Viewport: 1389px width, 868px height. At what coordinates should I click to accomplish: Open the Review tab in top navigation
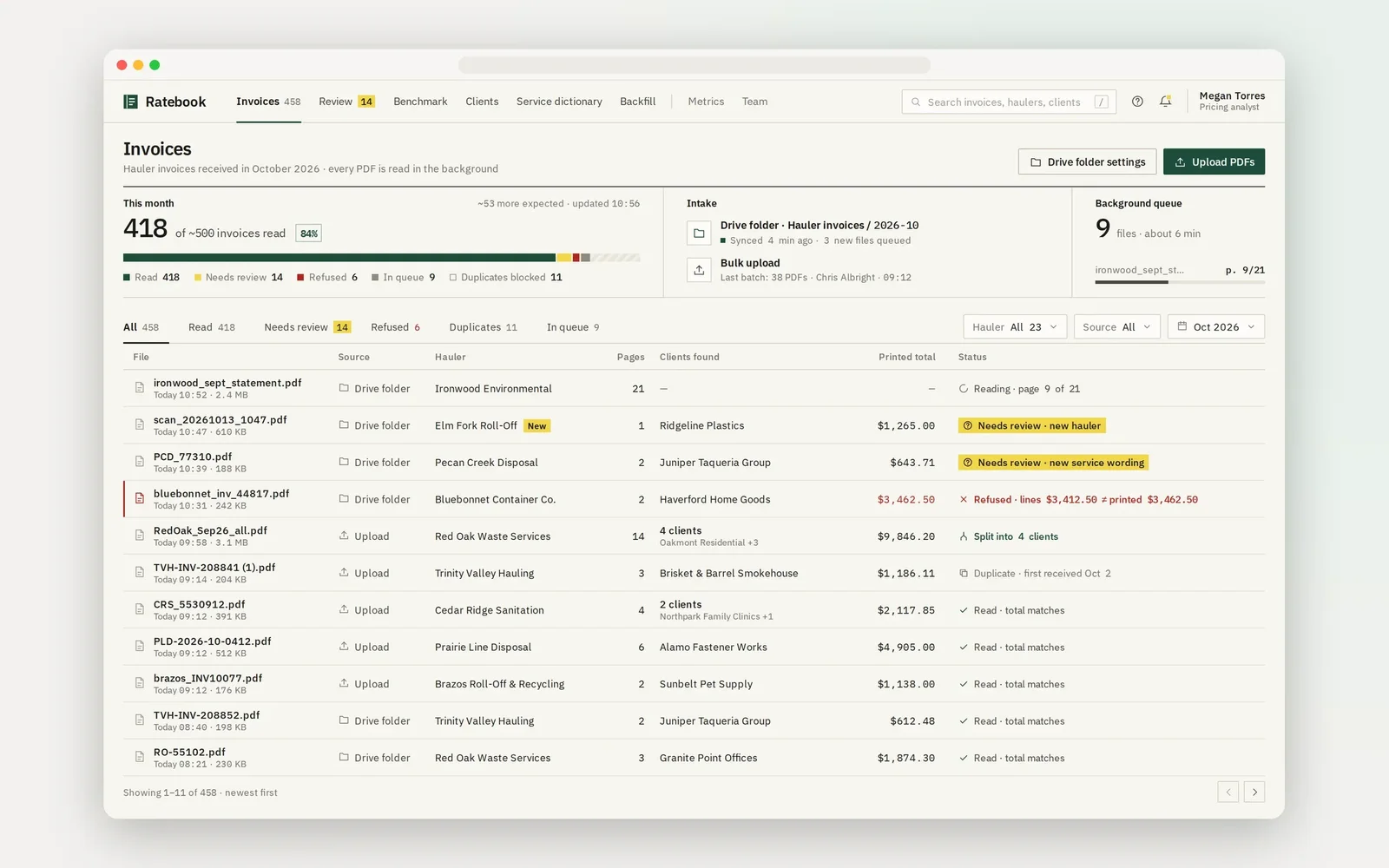click(346, 102)
